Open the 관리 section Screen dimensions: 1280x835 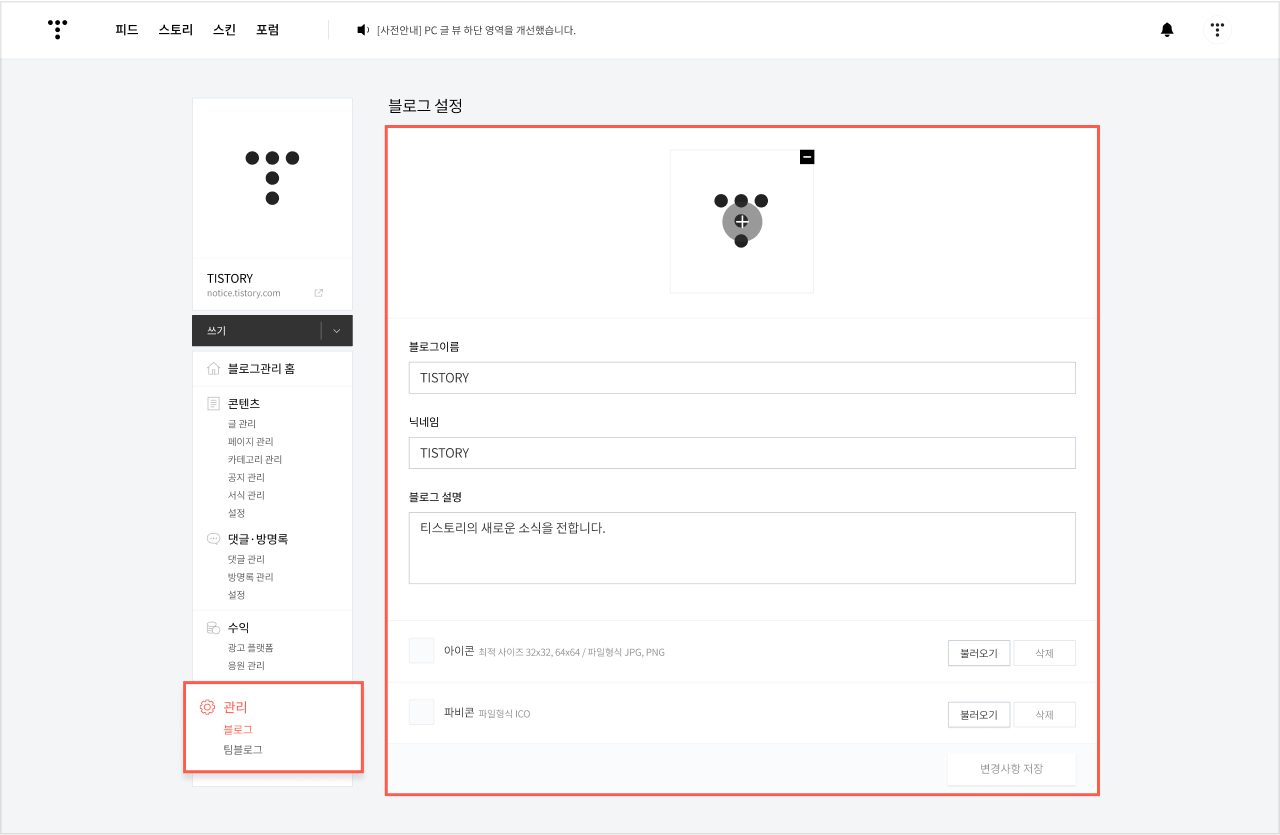pyautogui.click(x=235, y=707)
